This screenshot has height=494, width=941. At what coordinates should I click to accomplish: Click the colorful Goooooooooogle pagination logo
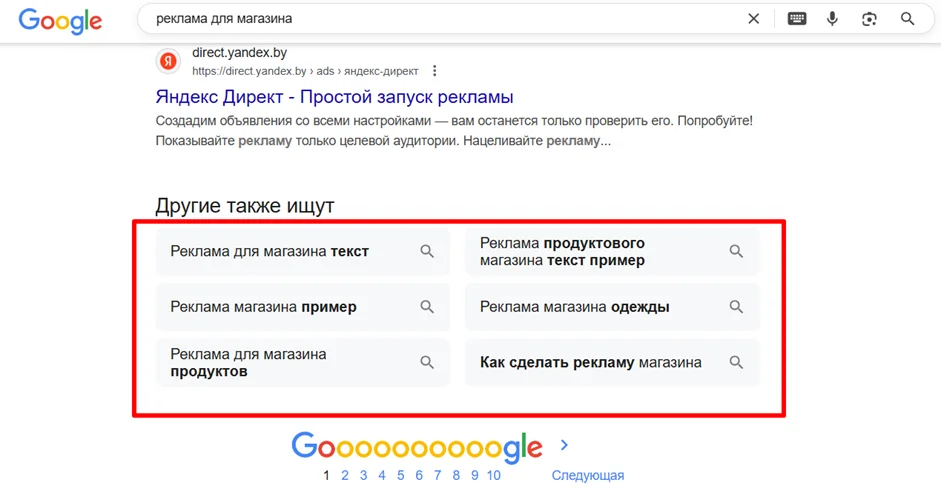click(417, 448)
